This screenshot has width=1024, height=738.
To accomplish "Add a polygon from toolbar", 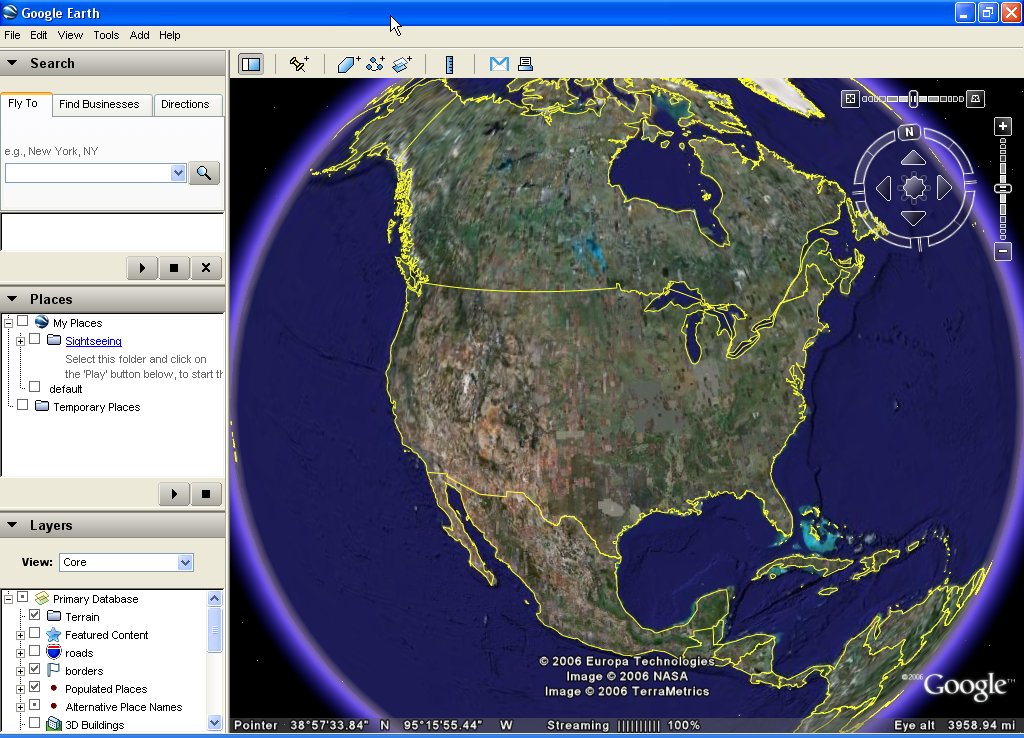I will tap(349, 64).
